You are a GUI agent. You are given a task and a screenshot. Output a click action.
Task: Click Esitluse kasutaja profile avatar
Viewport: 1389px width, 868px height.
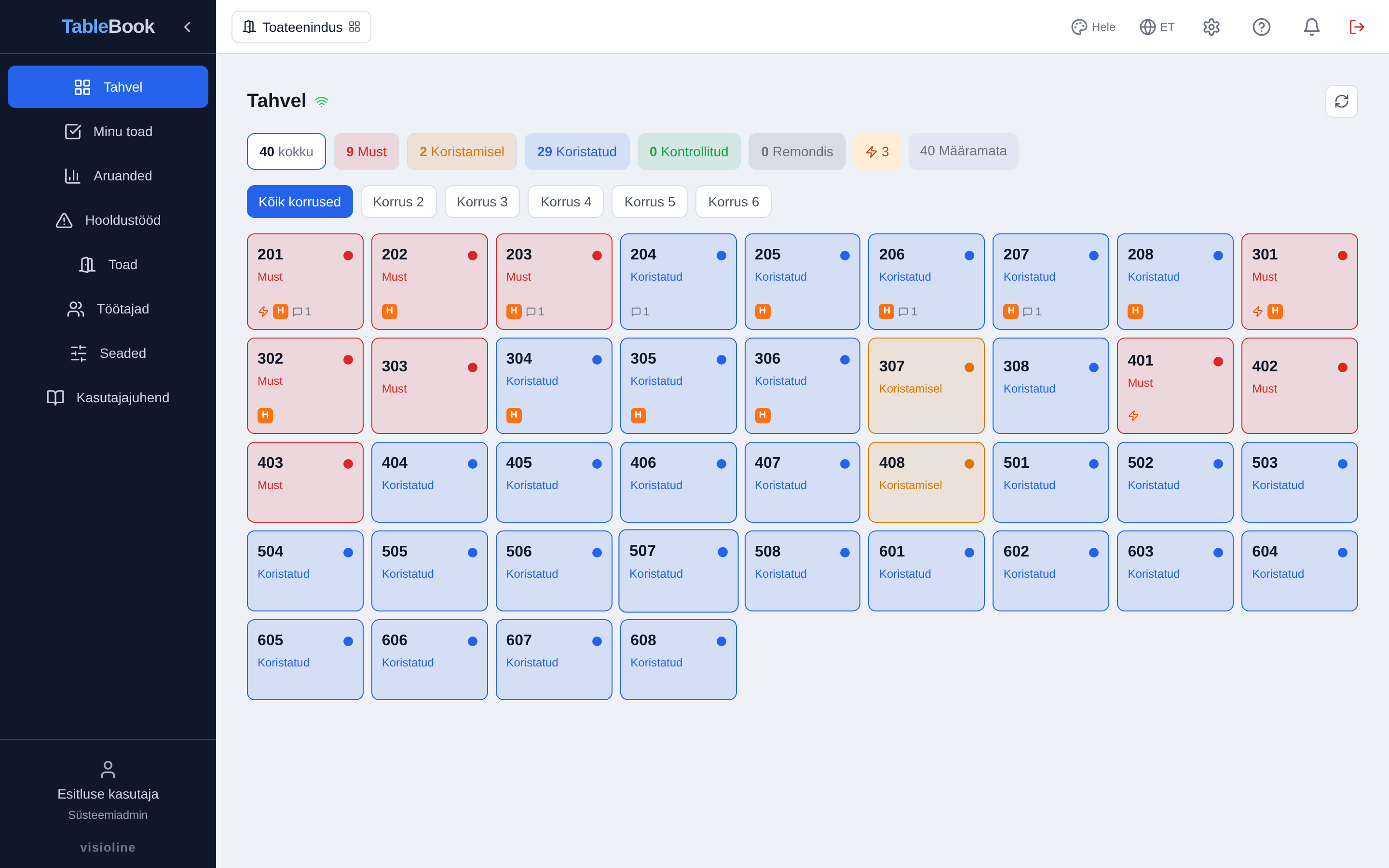108,769
